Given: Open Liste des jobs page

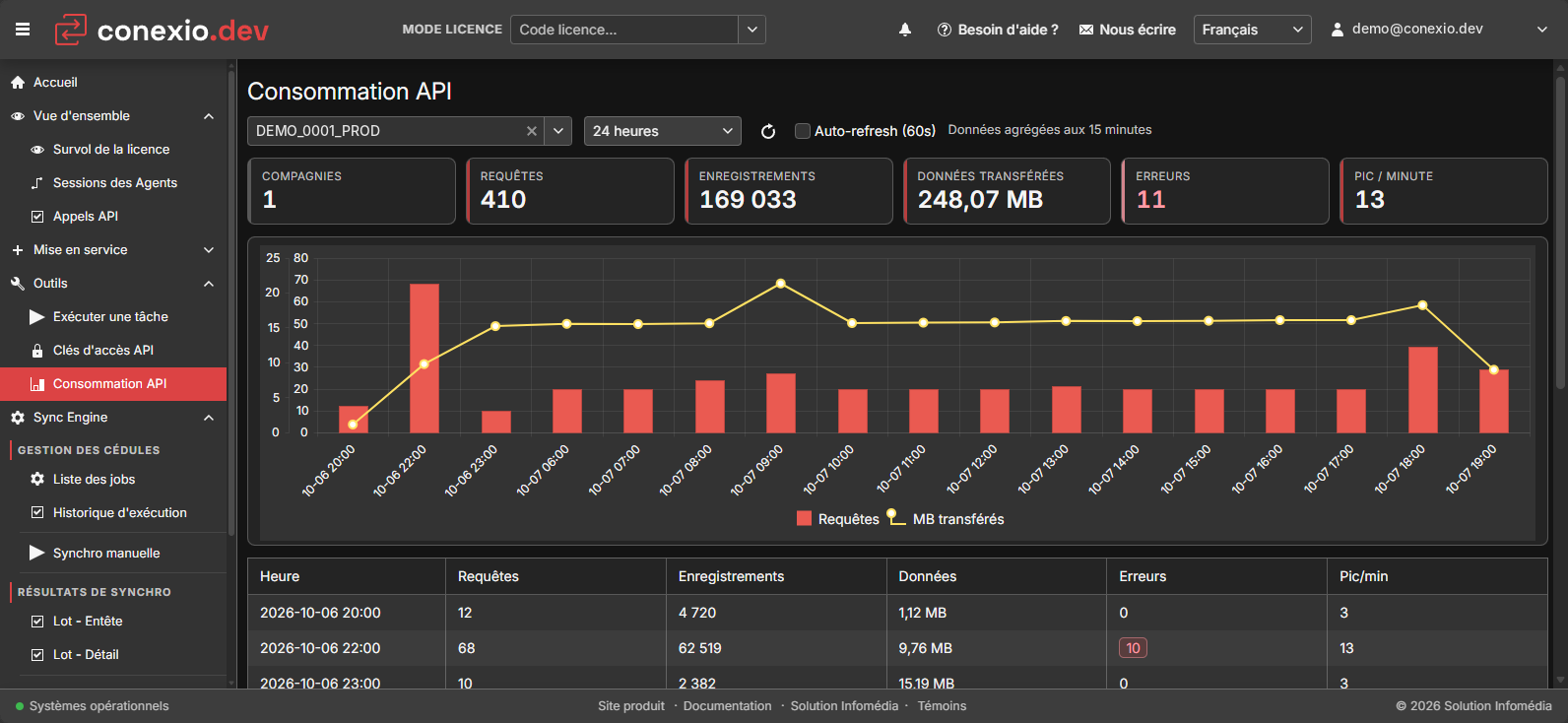Looking at the screenshot, I should coord(113,479).
